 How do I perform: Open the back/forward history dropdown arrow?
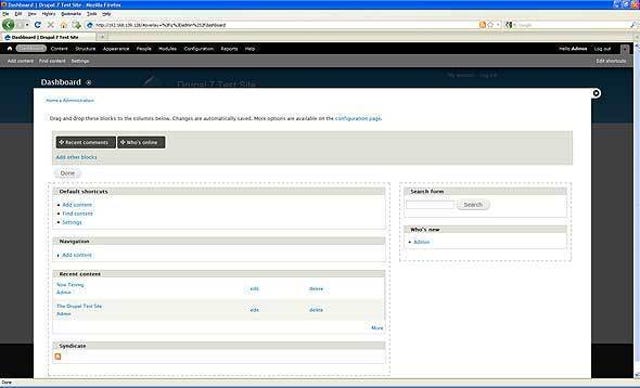(27, 25)
